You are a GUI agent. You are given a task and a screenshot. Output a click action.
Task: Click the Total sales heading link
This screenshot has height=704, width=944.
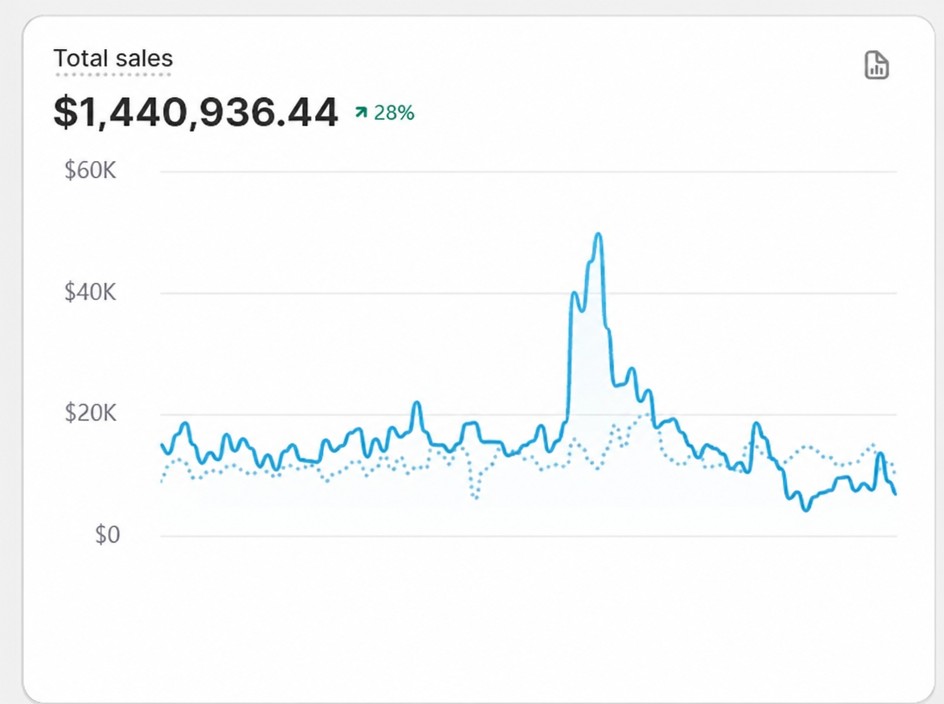pyautogui.click(x=113, y=58)
